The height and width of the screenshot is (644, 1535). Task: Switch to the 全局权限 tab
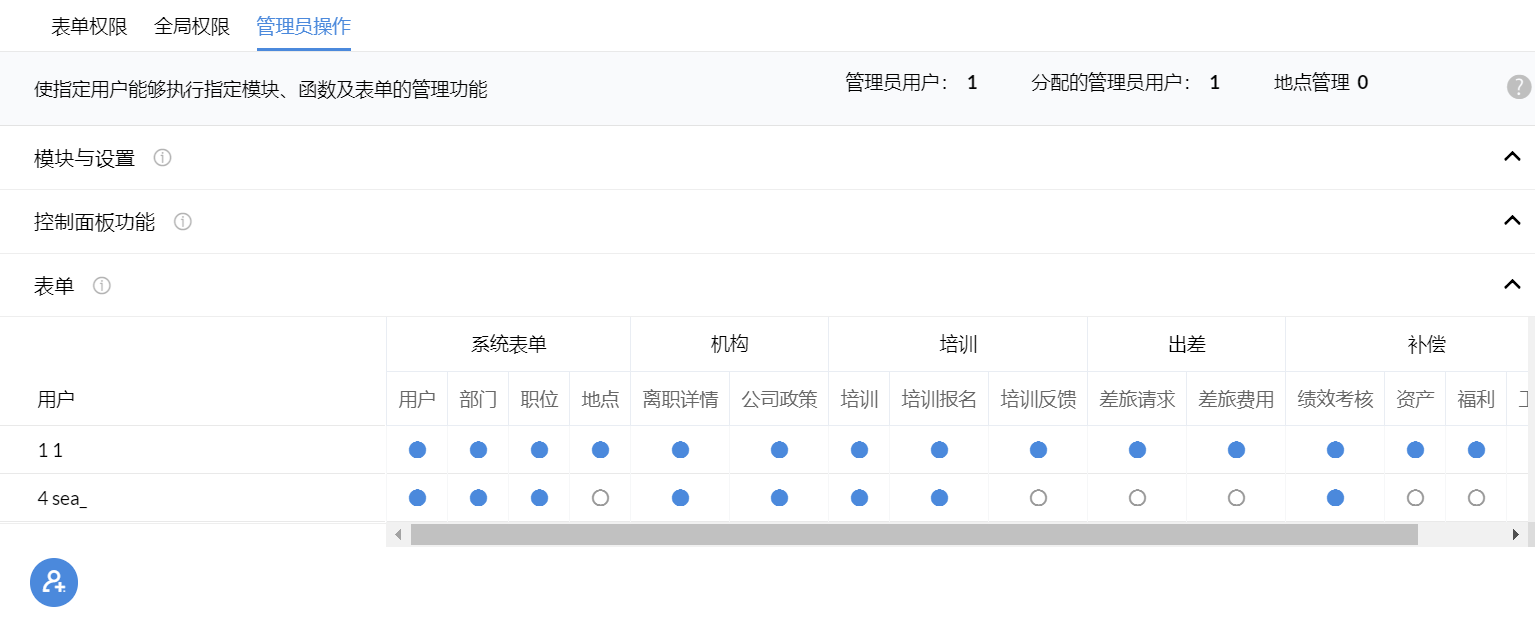pyautogui.click(x=192, y=26)
